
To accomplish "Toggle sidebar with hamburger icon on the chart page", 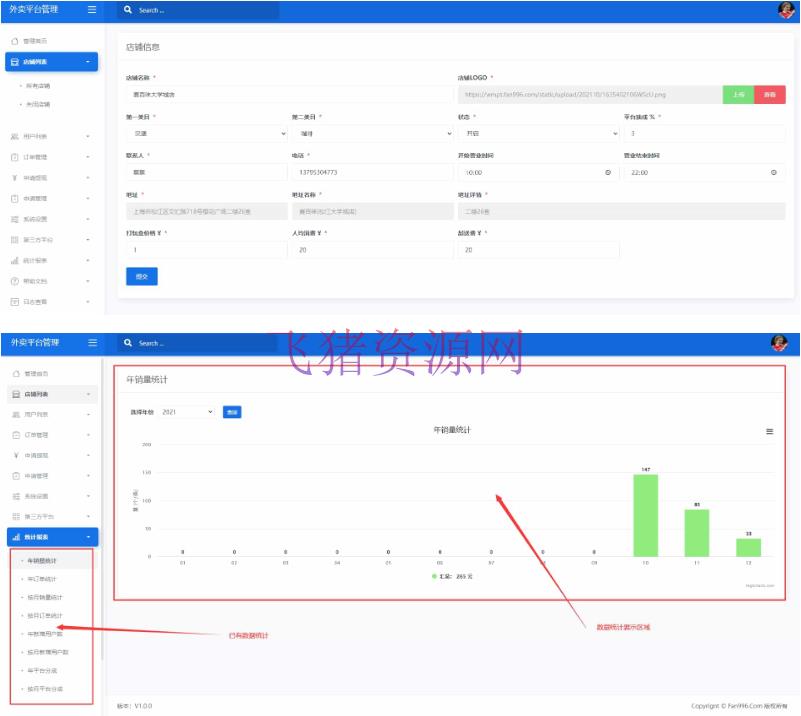I will tap(92, 343).
